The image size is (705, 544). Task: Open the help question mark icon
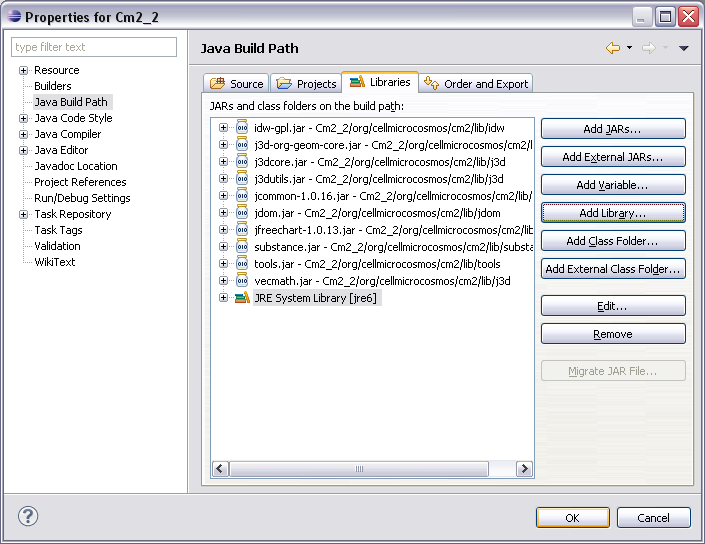pos(28,516)
